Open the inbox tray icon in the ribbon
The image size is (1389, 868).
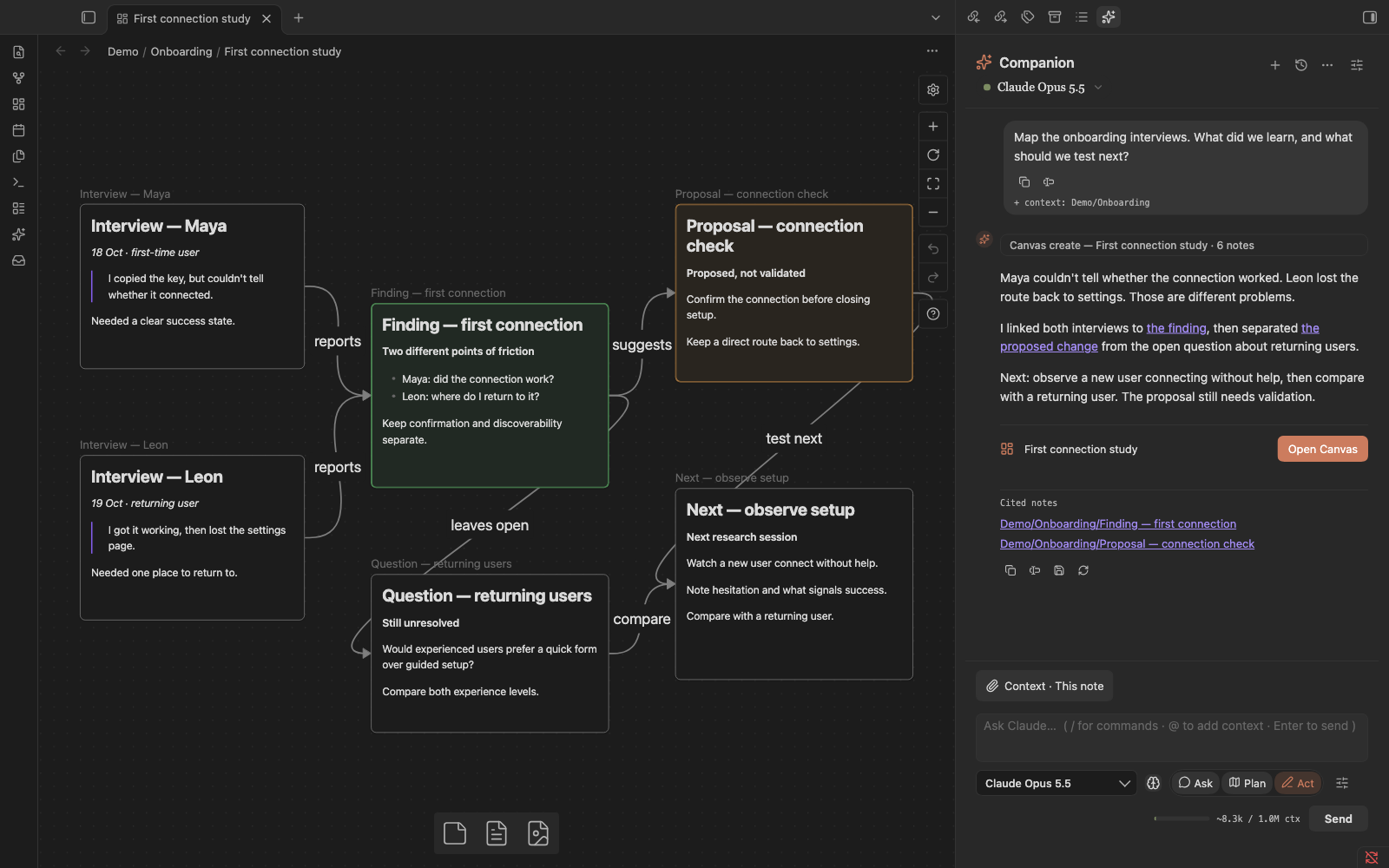coord(19,260)
